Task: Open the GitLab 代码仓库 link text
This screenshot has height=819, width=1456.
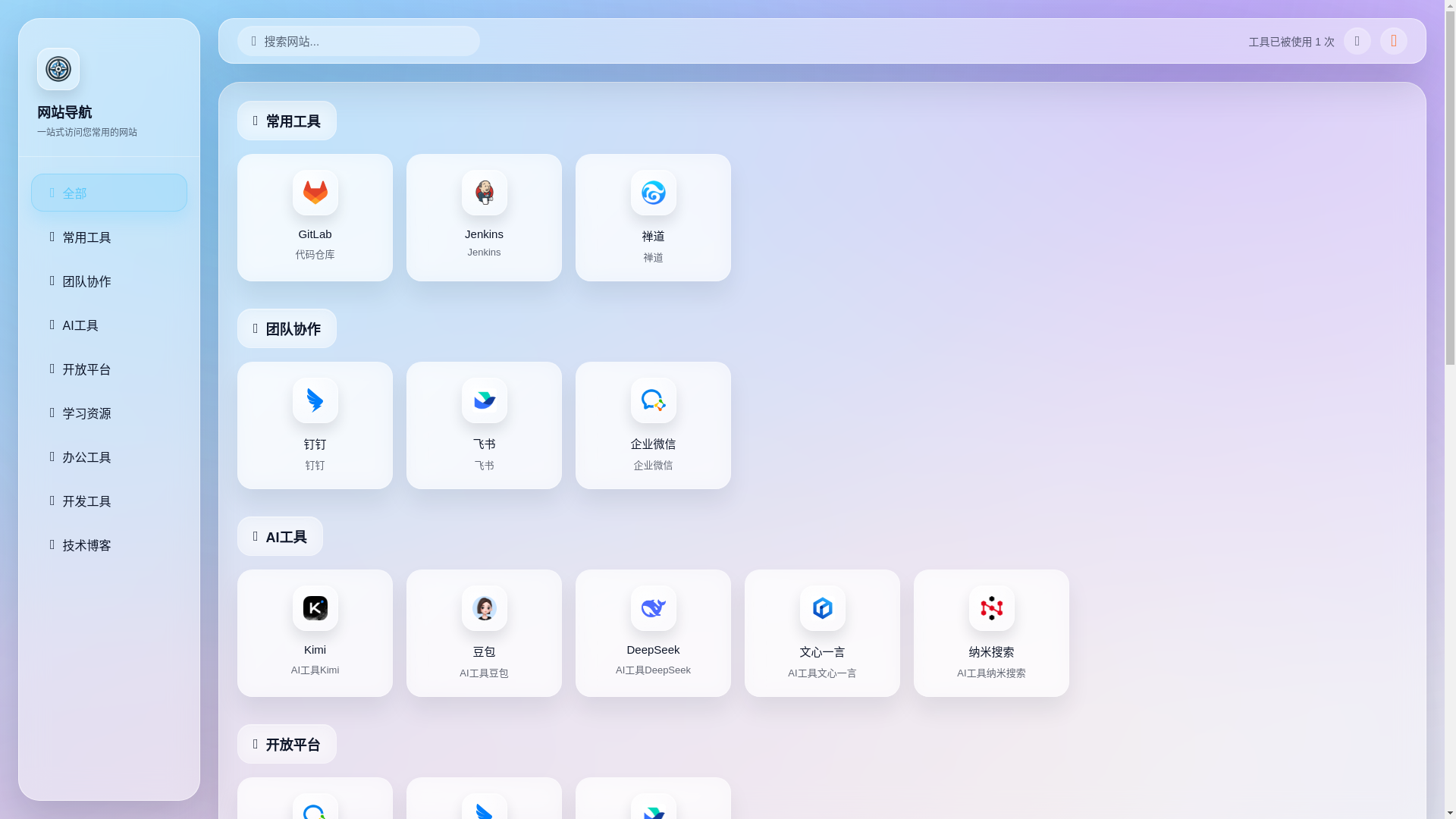Action: [x=315, y=255]
